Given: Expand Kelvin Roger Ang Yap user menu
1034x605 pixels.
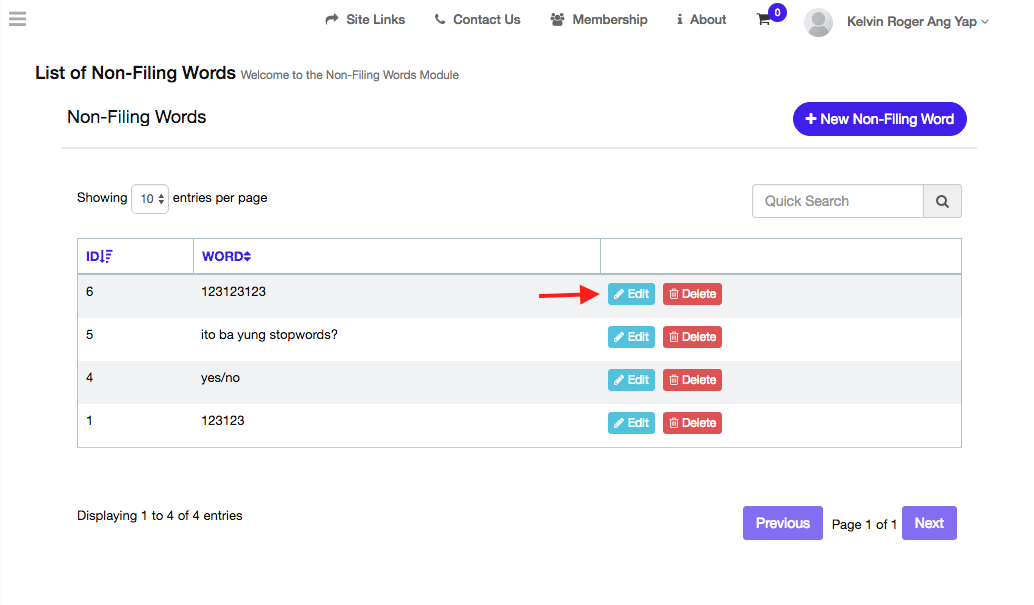Looking at the screenshot, I should pyautogui.click(x=917, y=21).
